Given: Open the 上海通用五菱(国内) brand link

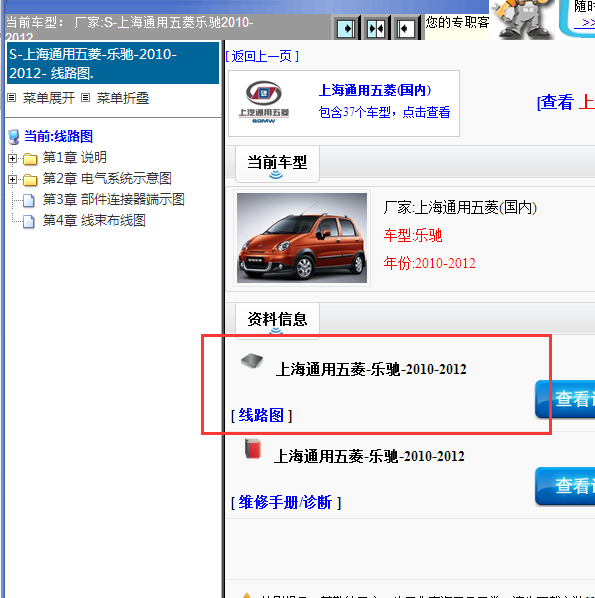Looking at the screenshot, I should tap(375, 90).
